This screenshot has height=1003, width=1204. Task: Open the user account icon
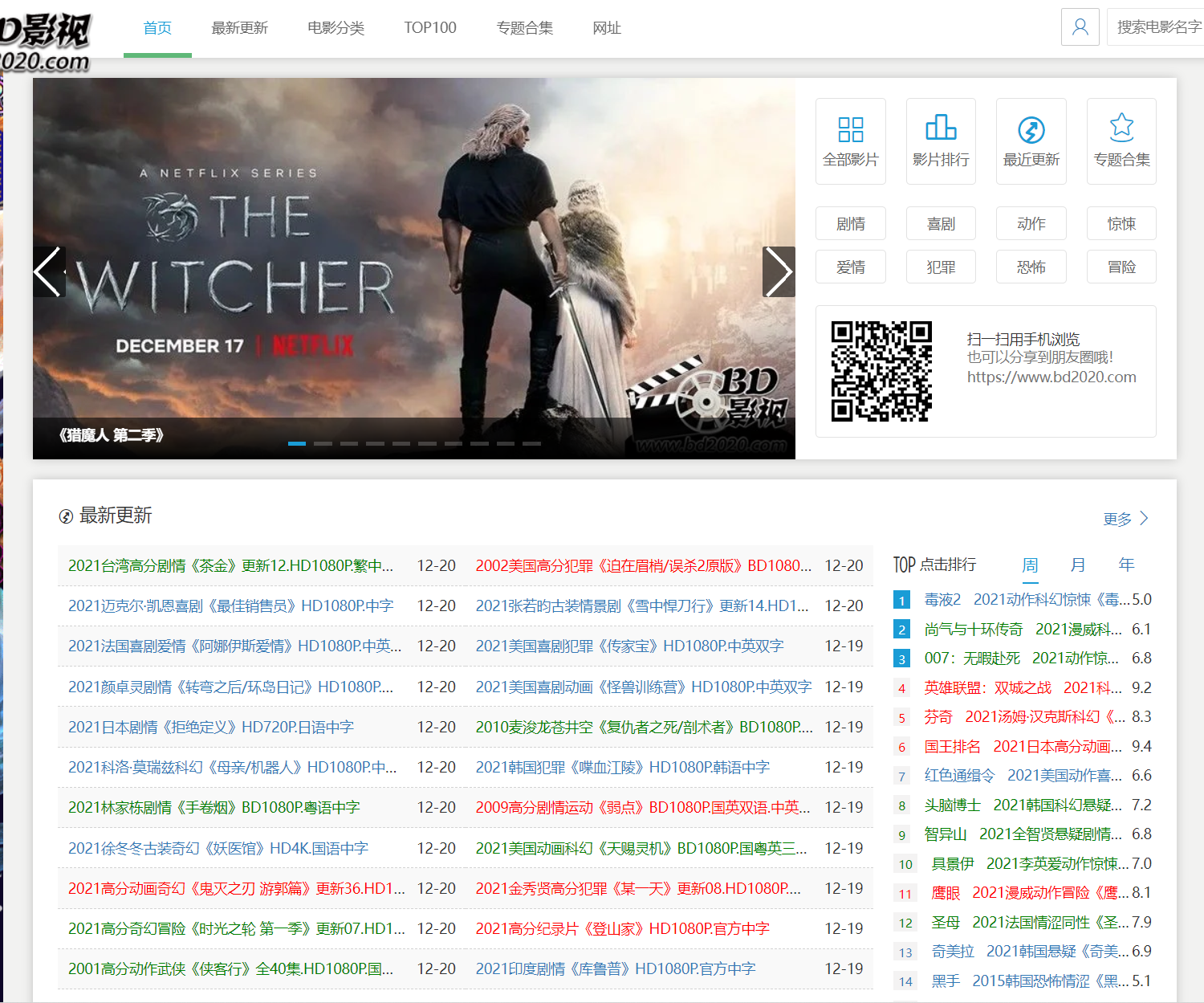(x=1080, y=27)
